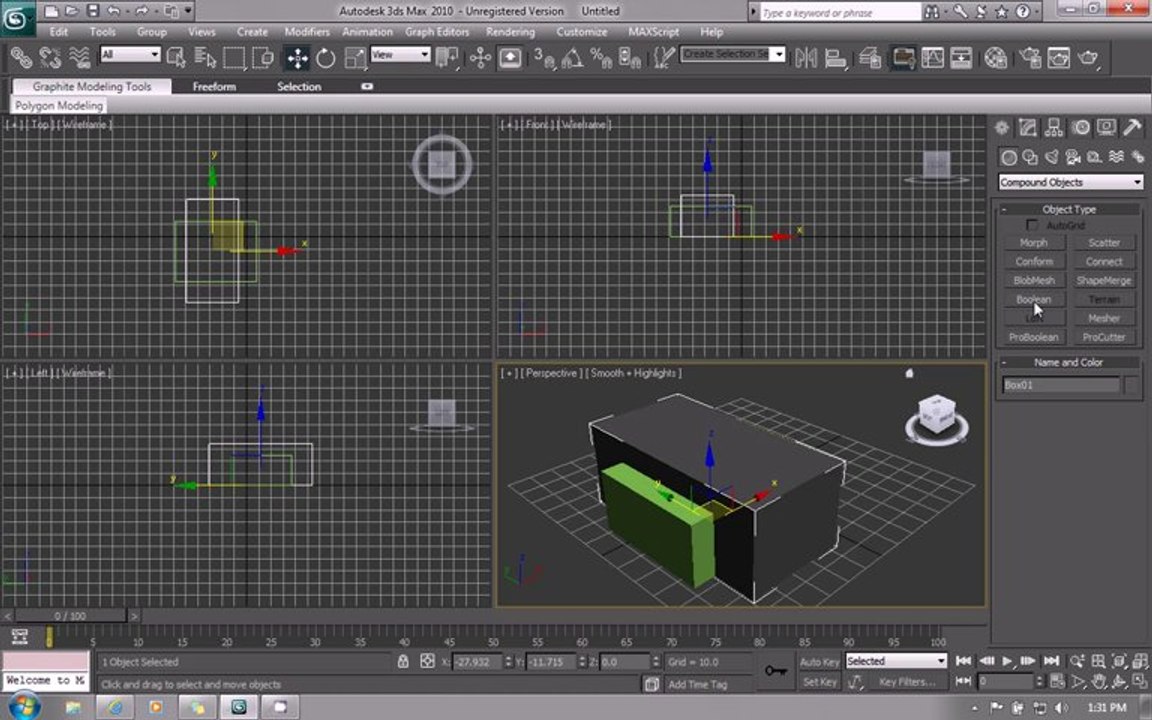Click the Zoom Extents All icon
1152x720 pixels.
[1140, 661]
